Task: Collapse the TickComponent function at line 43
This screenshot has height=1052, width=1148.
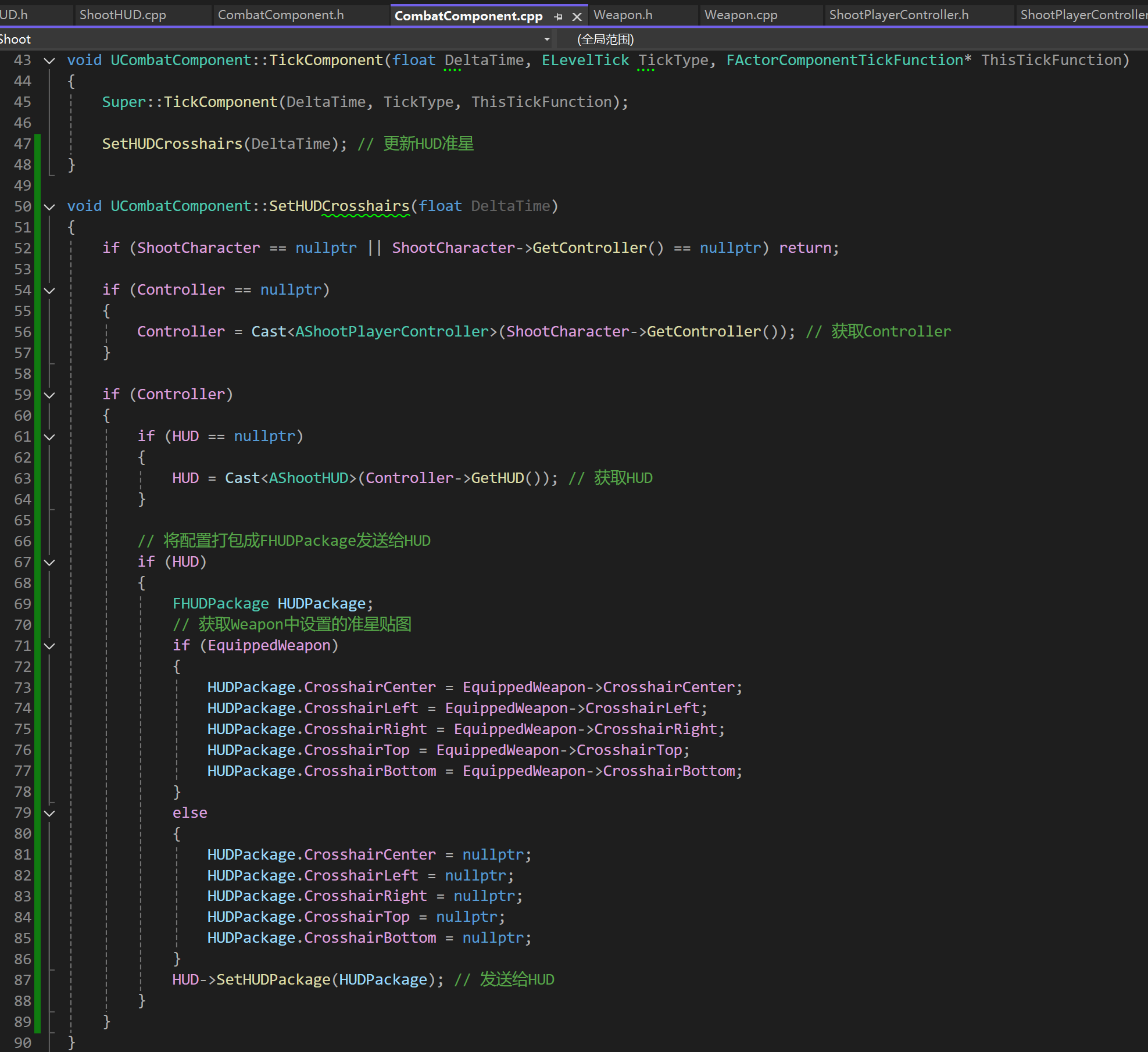Action: click(x=50, y=60)
